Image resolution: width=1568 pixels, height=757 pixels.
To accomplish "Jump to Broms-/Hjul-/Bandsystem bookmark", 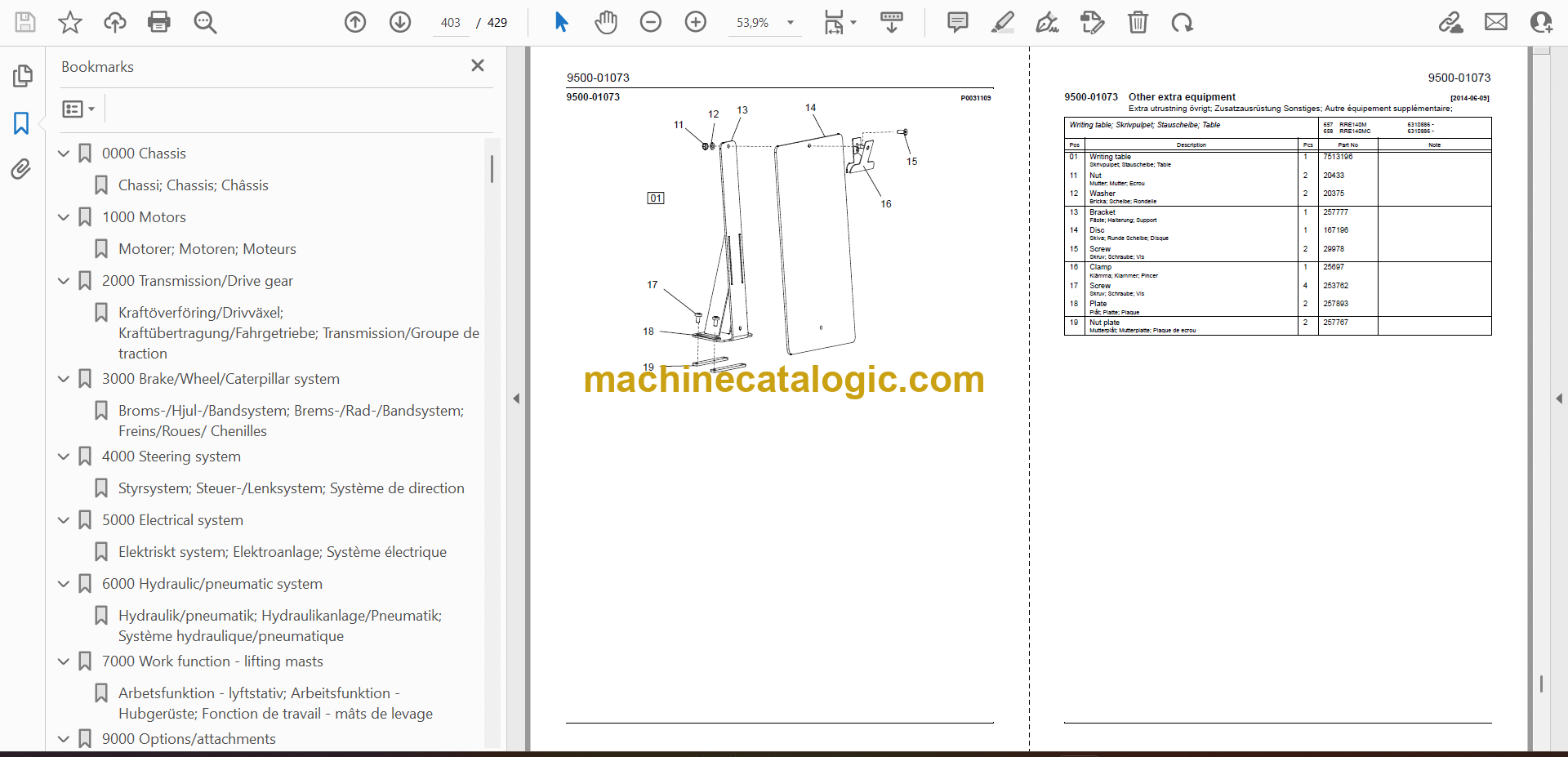I will pos(291,421).
